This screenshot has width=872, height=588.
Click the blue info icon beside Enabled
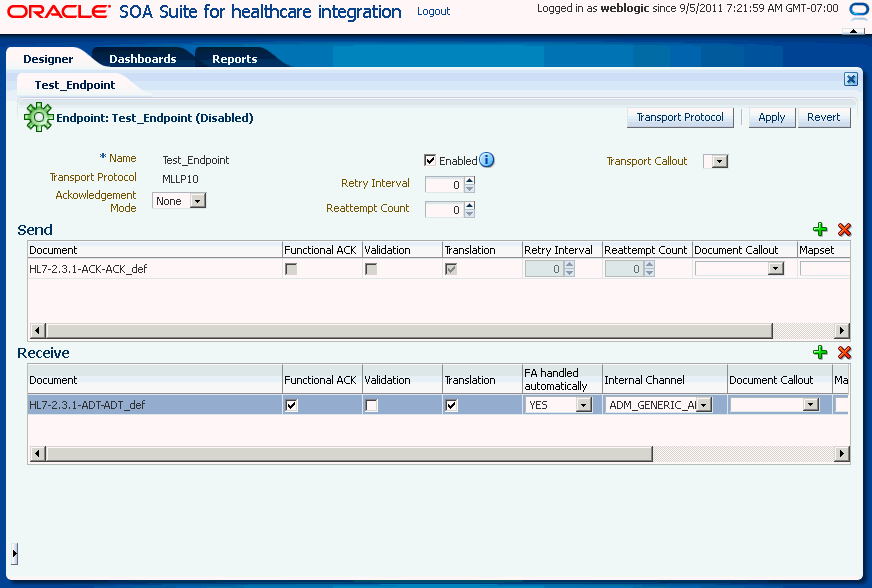click(487, 160)
